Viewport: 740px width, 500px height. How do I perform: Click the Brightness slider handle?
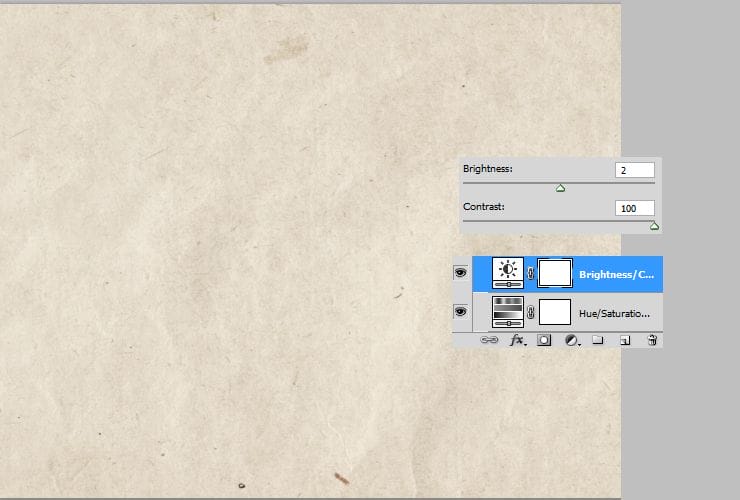click(x=560, y=188)
